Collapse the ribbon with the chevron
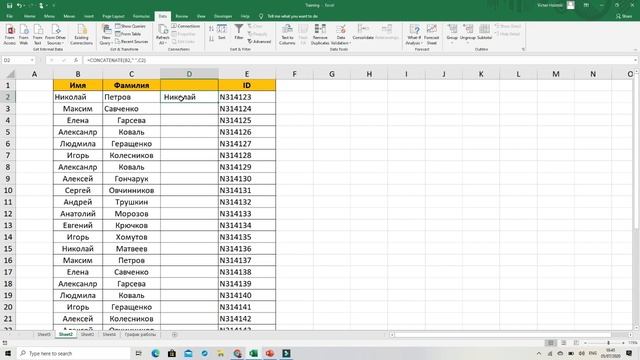 [635, 49]
